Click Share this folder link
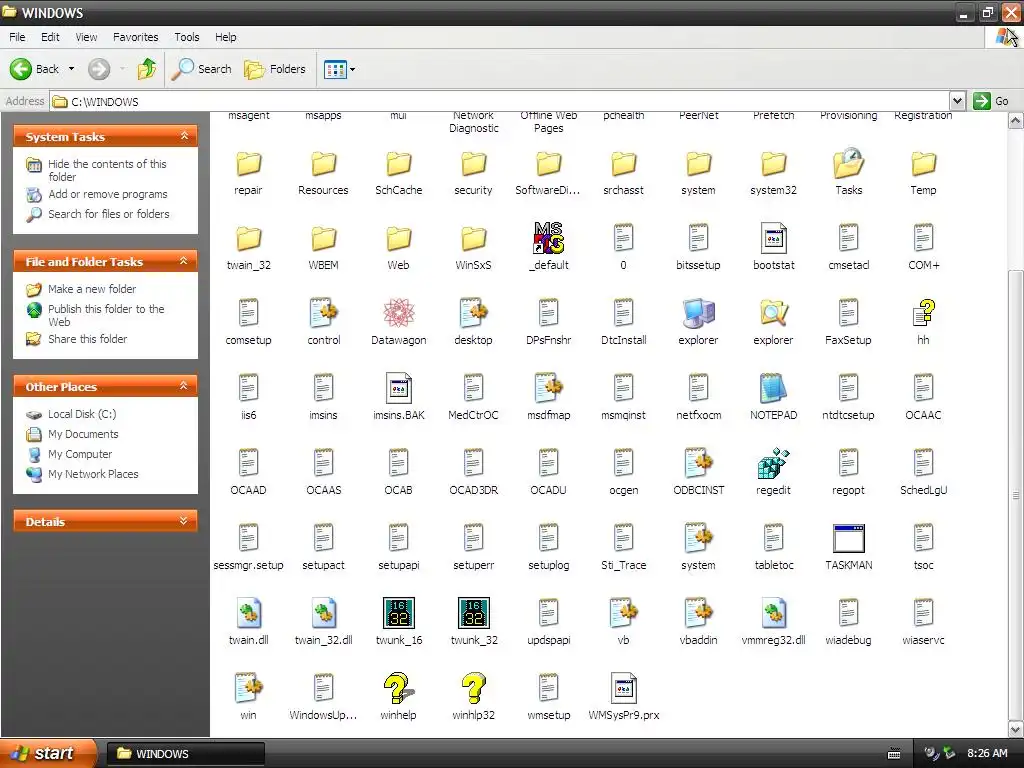Image resolution: width=1024 pixels, height=768 pixels. pos(88,339)
